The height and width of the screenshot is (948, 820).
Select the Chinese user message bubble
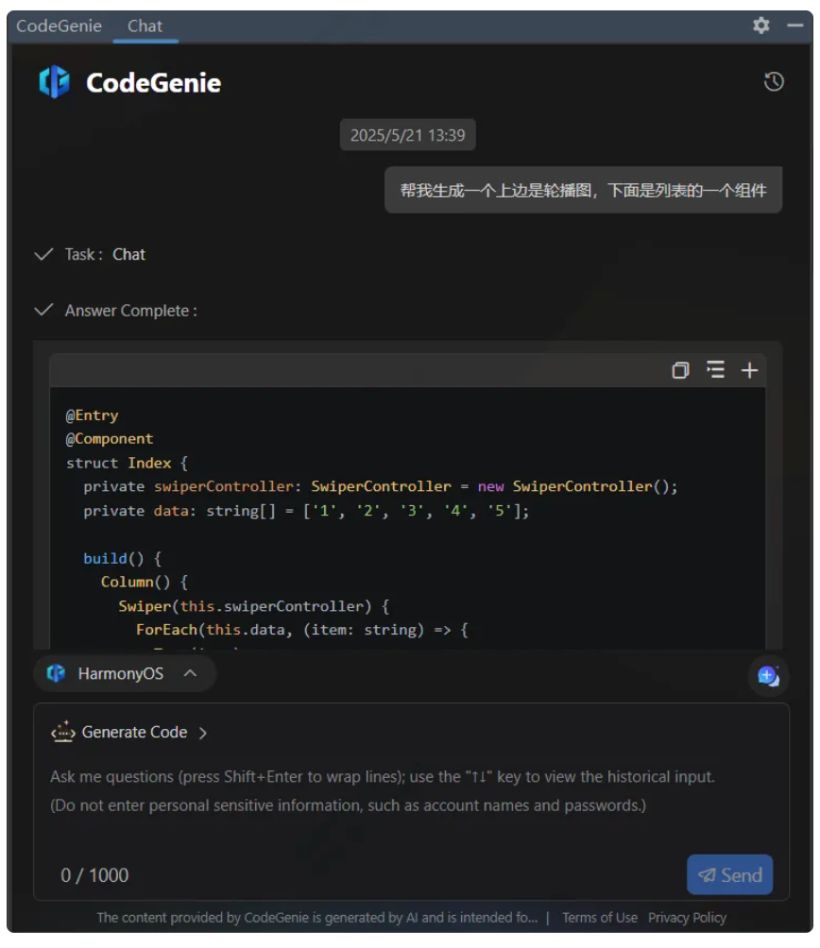click(x=583, y=190)
